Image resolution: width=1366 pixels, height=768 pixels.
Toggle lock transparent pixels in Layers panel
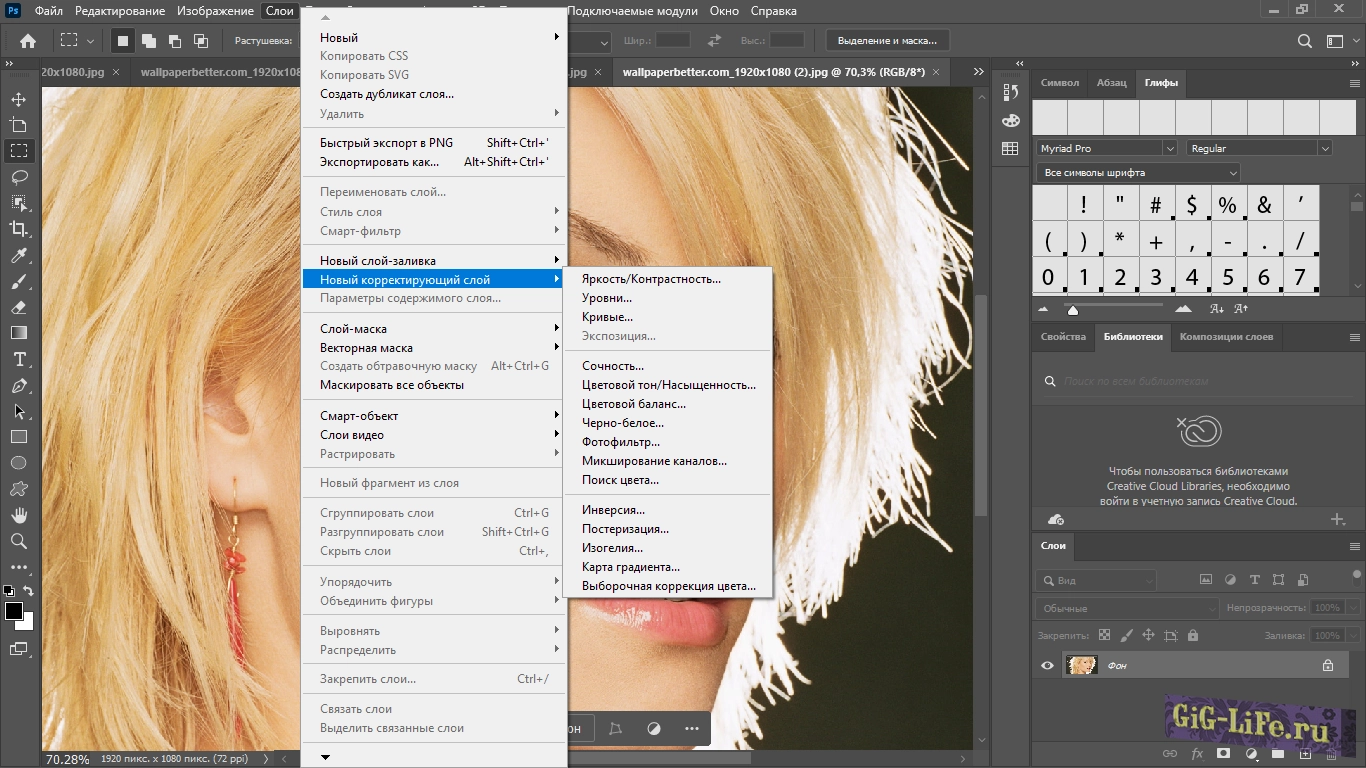click(x=1104, y=635)
